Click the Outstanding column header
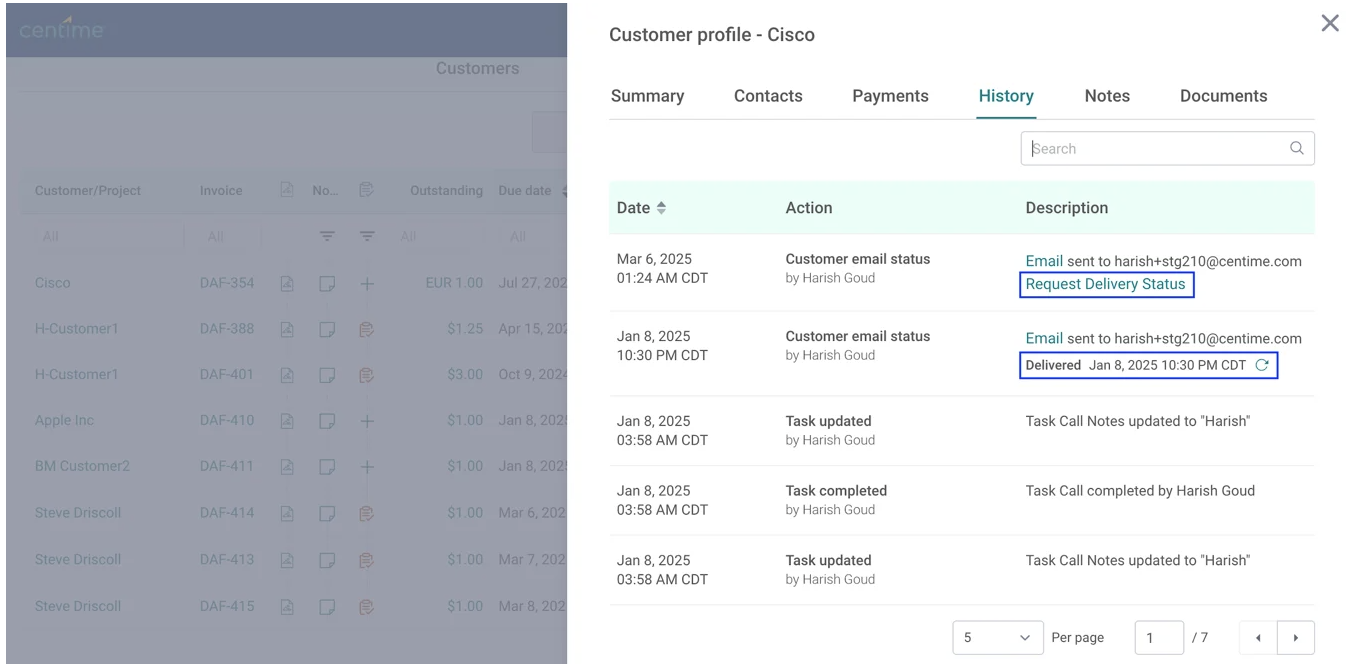This screenshot has height=668, width=1356. click(x=446, y=191)
